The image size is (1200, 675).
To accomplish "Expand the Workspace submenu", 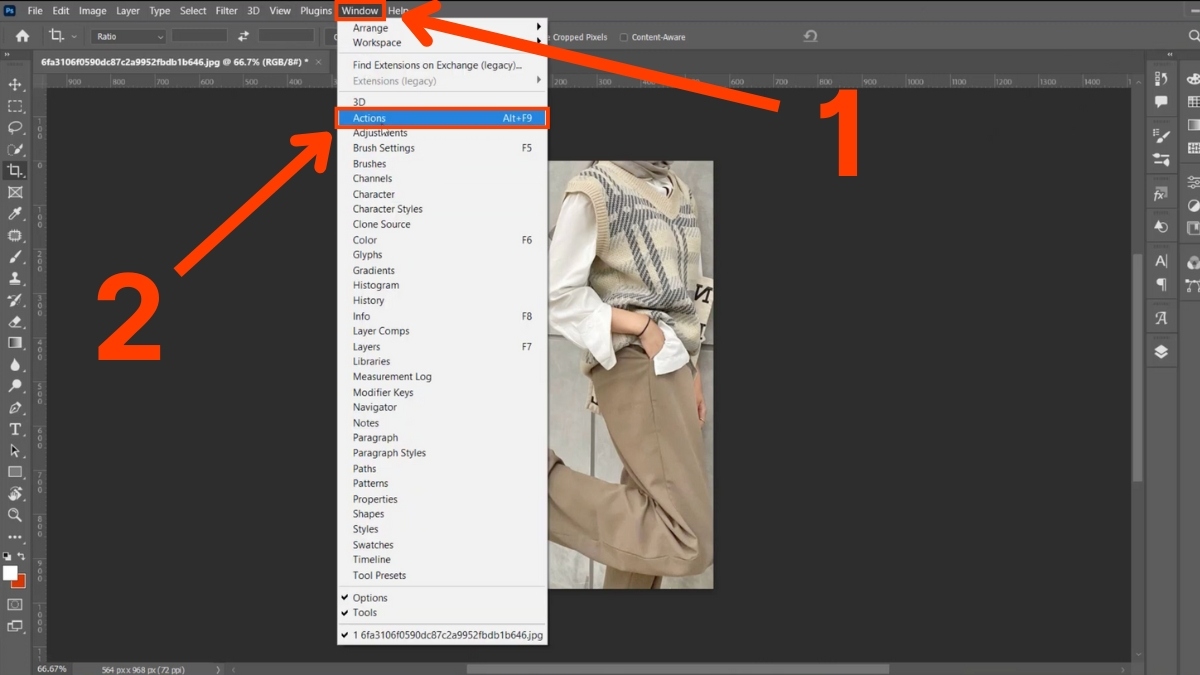I will [442, 43].
